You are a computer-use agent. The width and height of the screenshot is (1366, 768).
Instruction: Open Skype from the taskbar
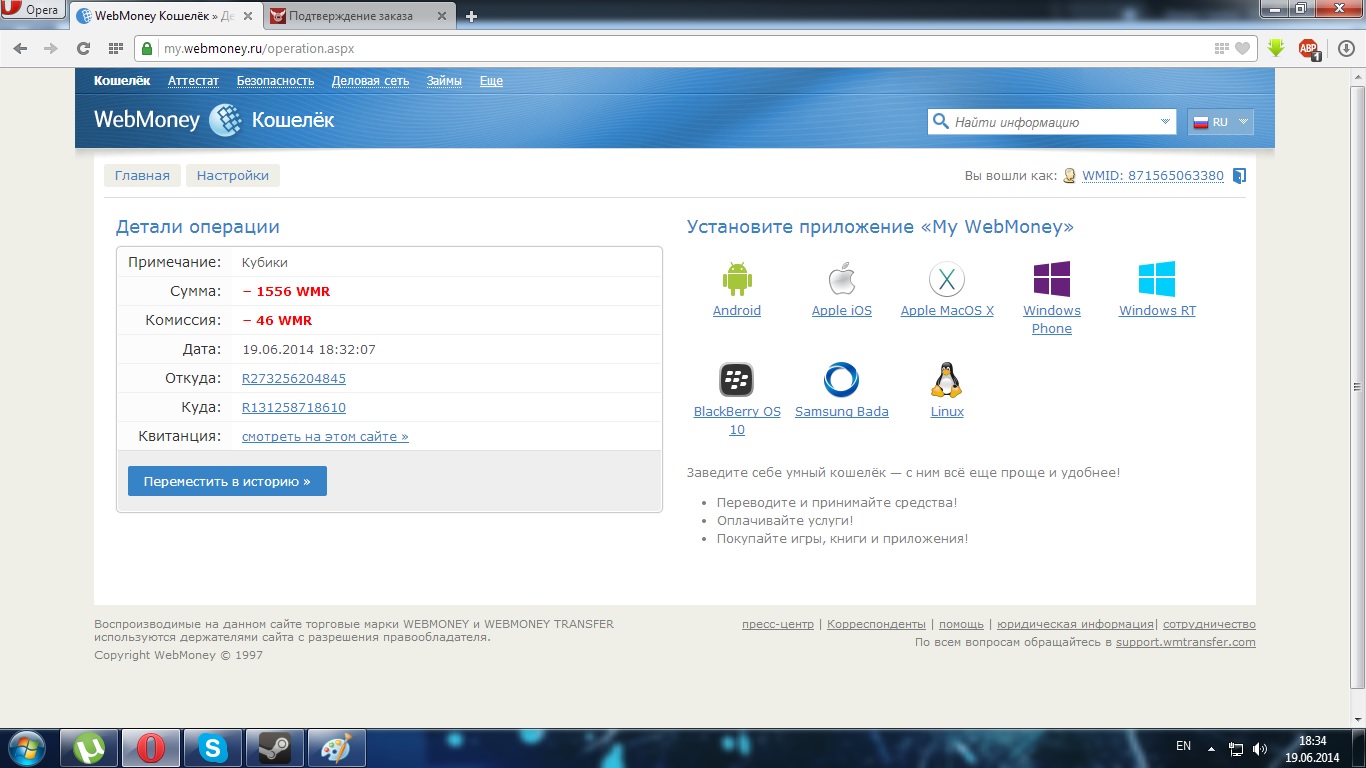[x=212, y=748]
